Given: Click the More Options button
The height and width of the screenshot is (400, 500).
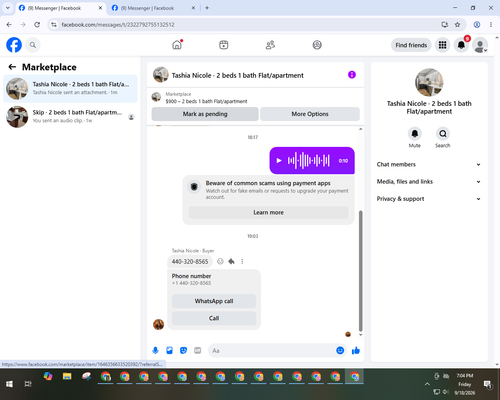Looking at the screenshot, I should pyautogui.click(x=310, y=114).
